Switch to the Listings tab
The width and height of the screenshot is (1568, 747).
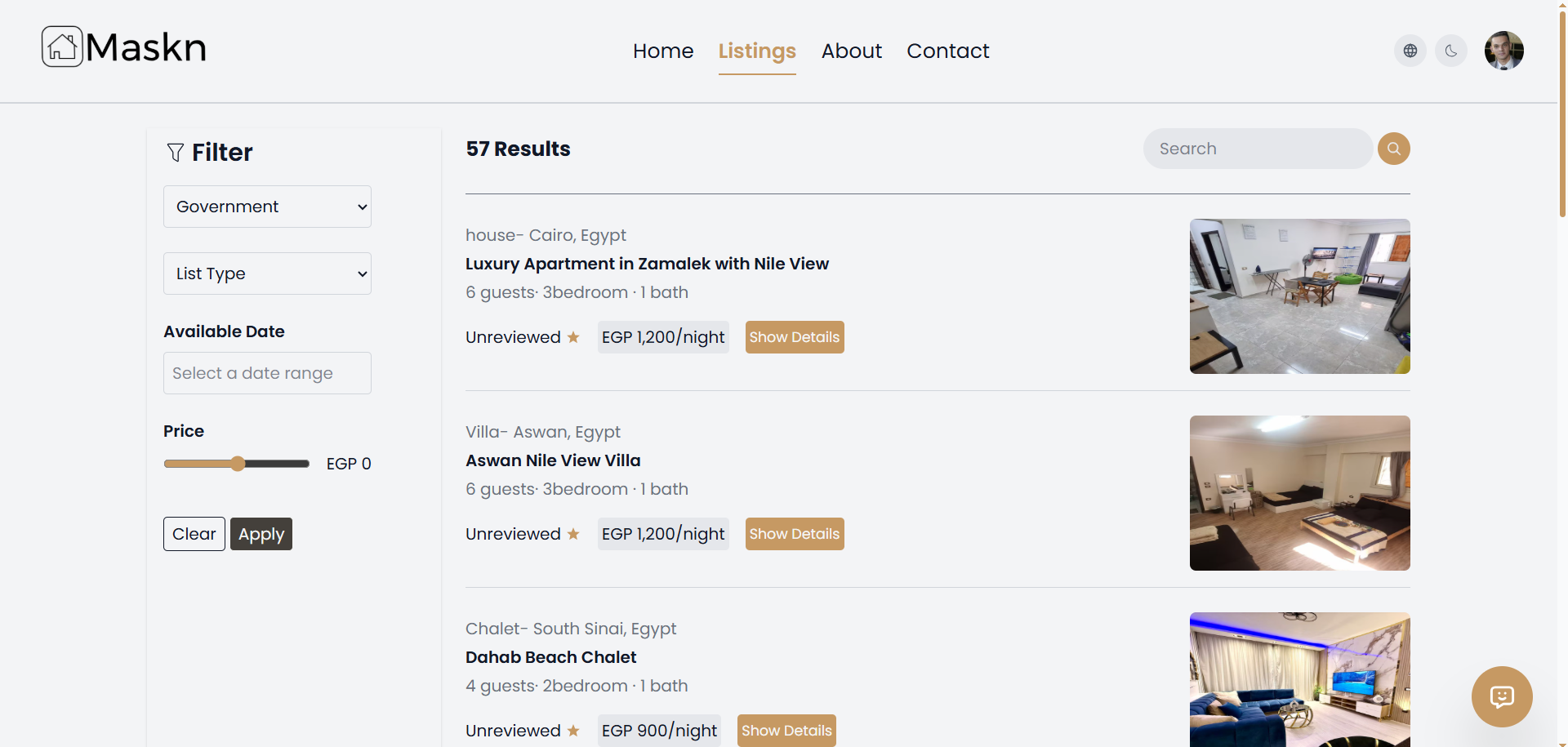pyautogui.click(x=757, y=51)
